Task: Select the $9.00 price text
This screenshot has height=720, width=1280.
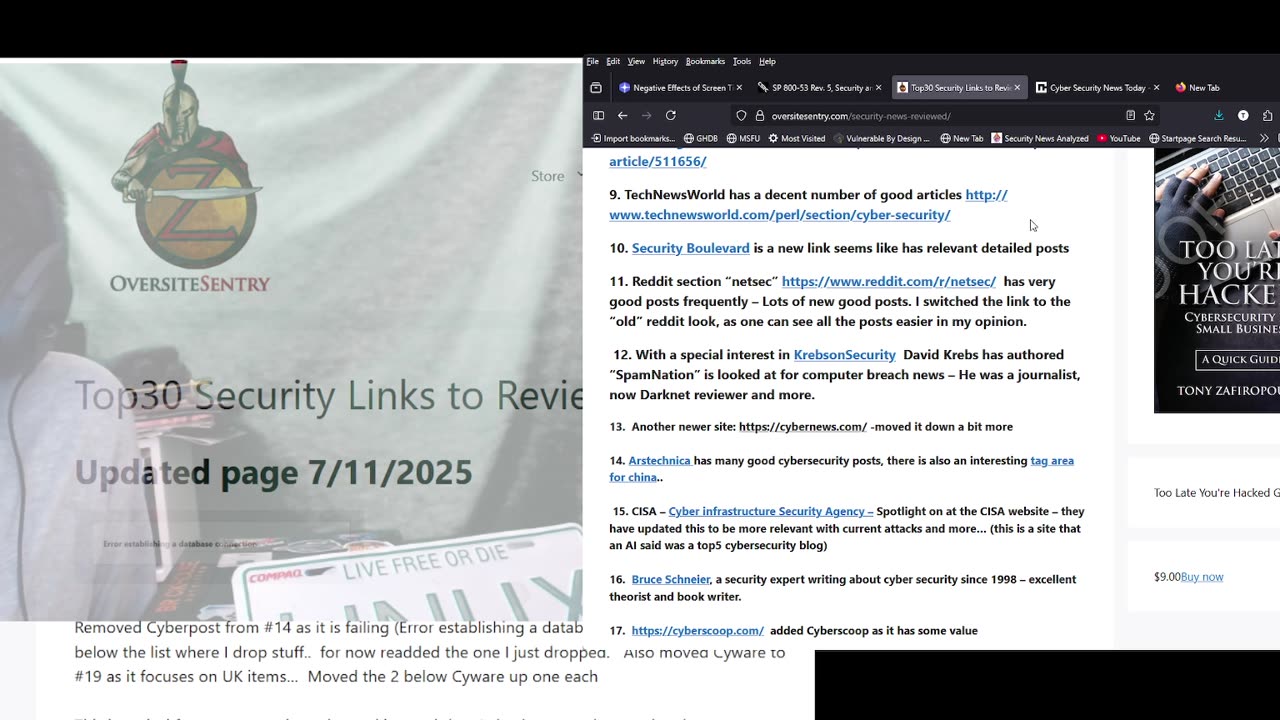Action: click(1167, 577)
